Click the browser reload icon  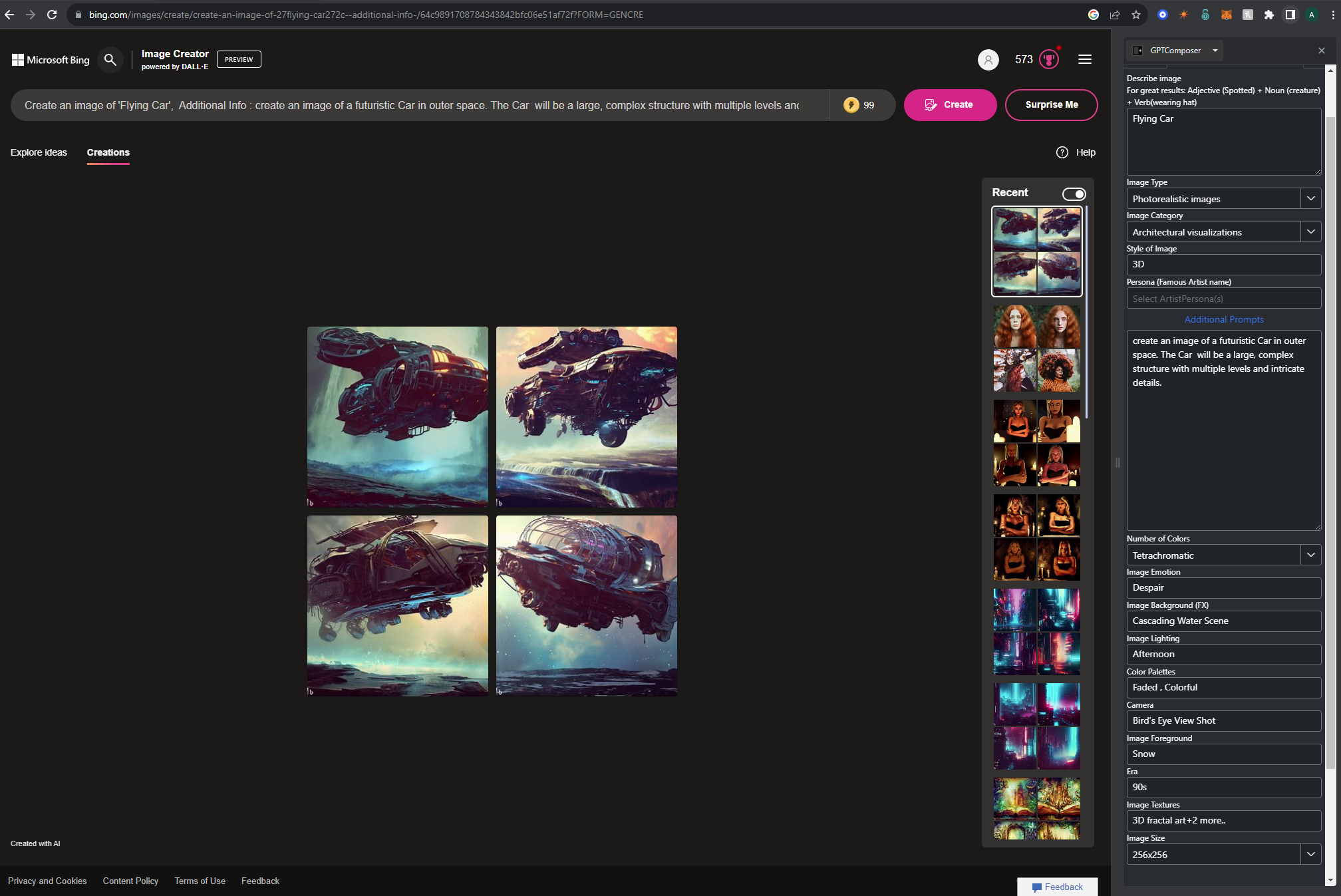(52, 15)
